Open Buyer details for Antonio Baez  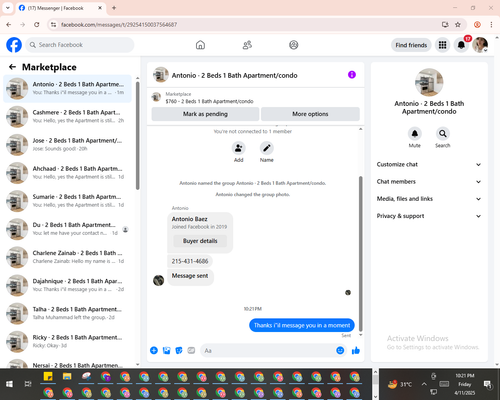point(200,241)
